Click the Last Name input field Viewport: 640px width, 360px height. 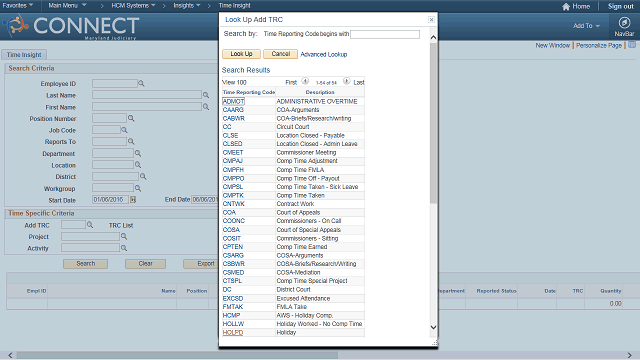[x=147, y=95]
